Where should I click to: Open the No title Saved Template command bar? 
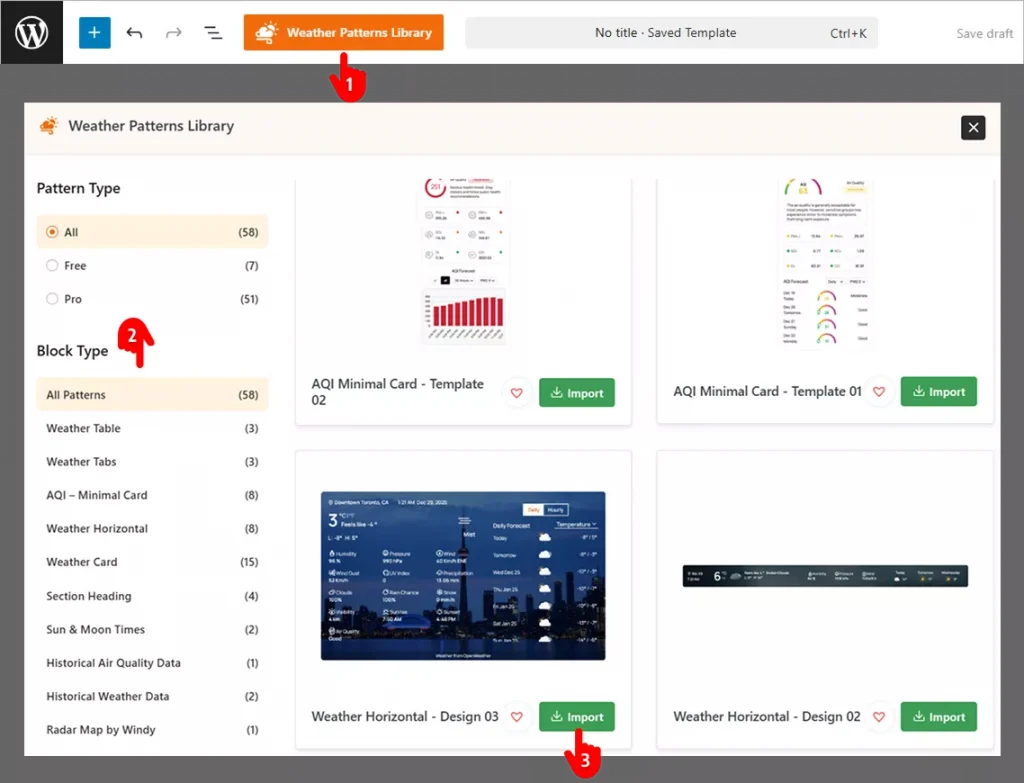pos(670,32)
